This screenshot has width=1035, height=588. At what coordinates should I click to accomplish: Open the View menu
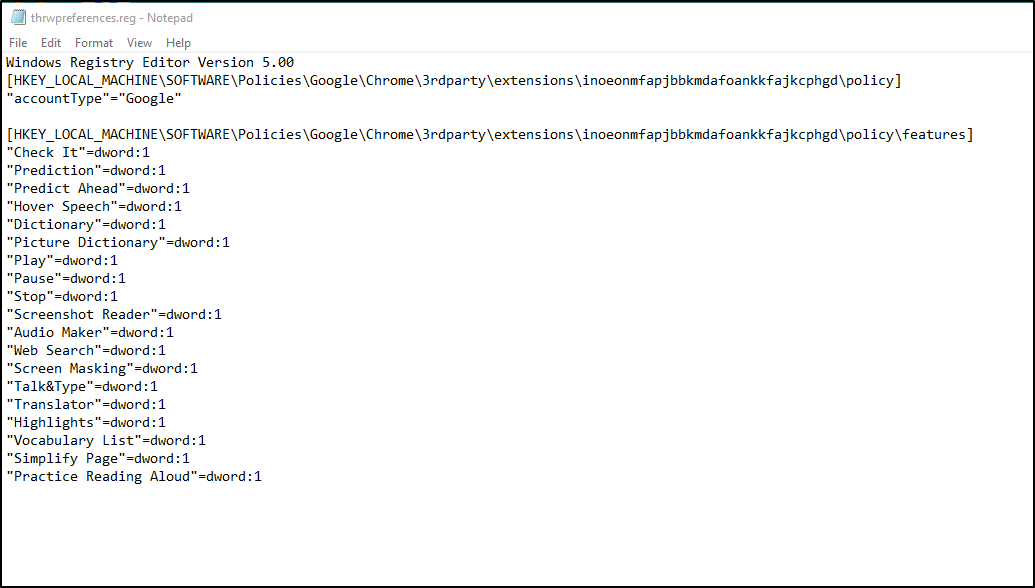[139, 43]
